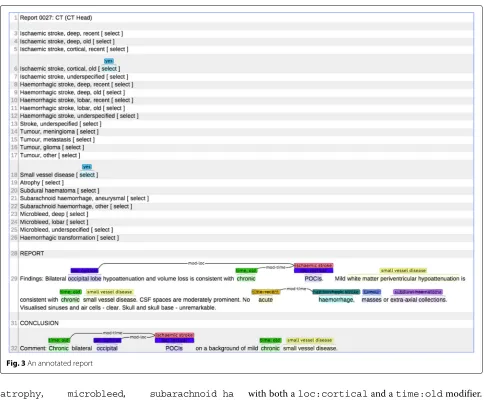This screenshot has height=400, width=485.
Task: Click select for Ischaemic stroke, cortical, recent
Action: point(117,49)
